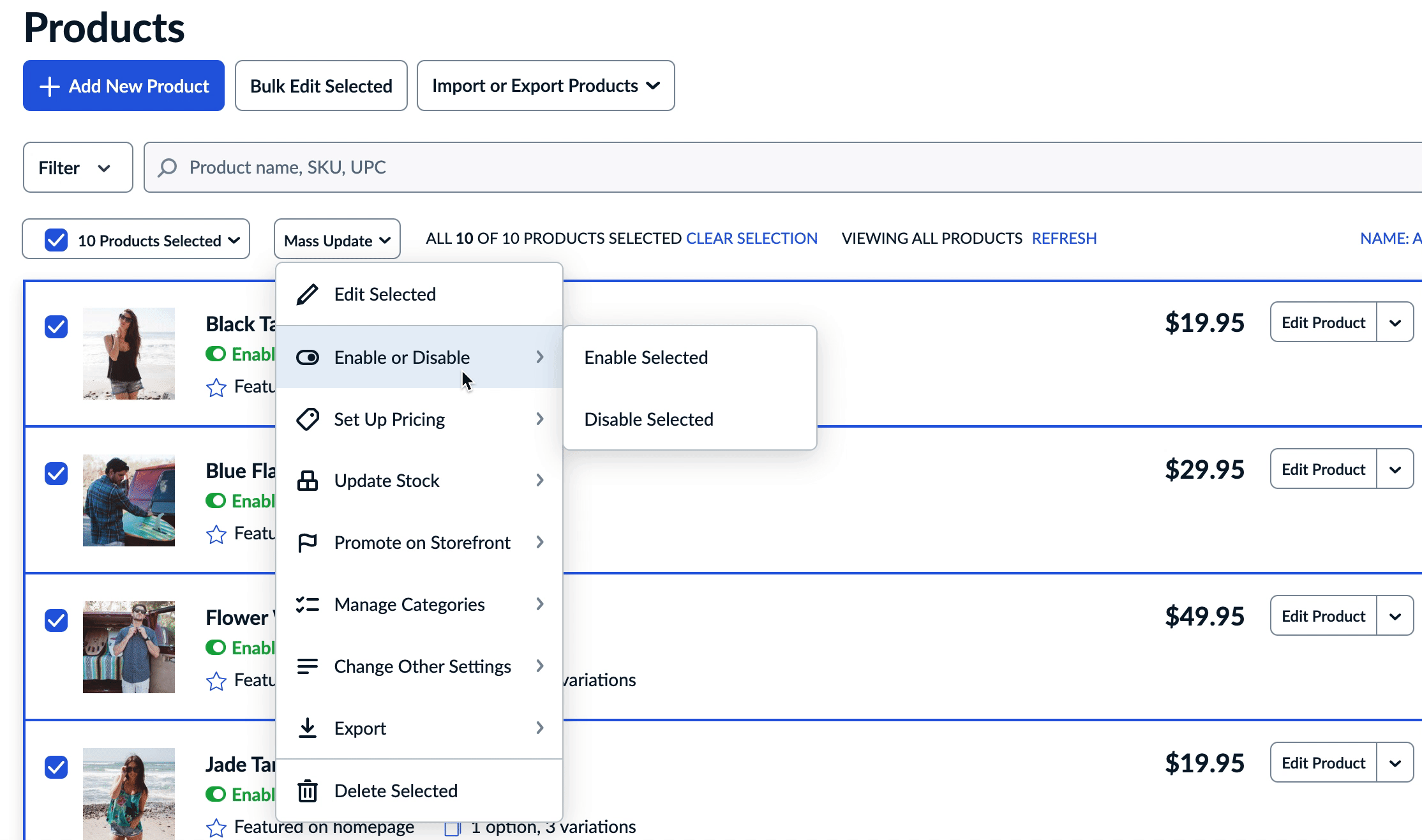The height and width of the screenshot is (840, 1422).
Task: Click the download arrow icon for Export
Action: [x=307, y=728]
